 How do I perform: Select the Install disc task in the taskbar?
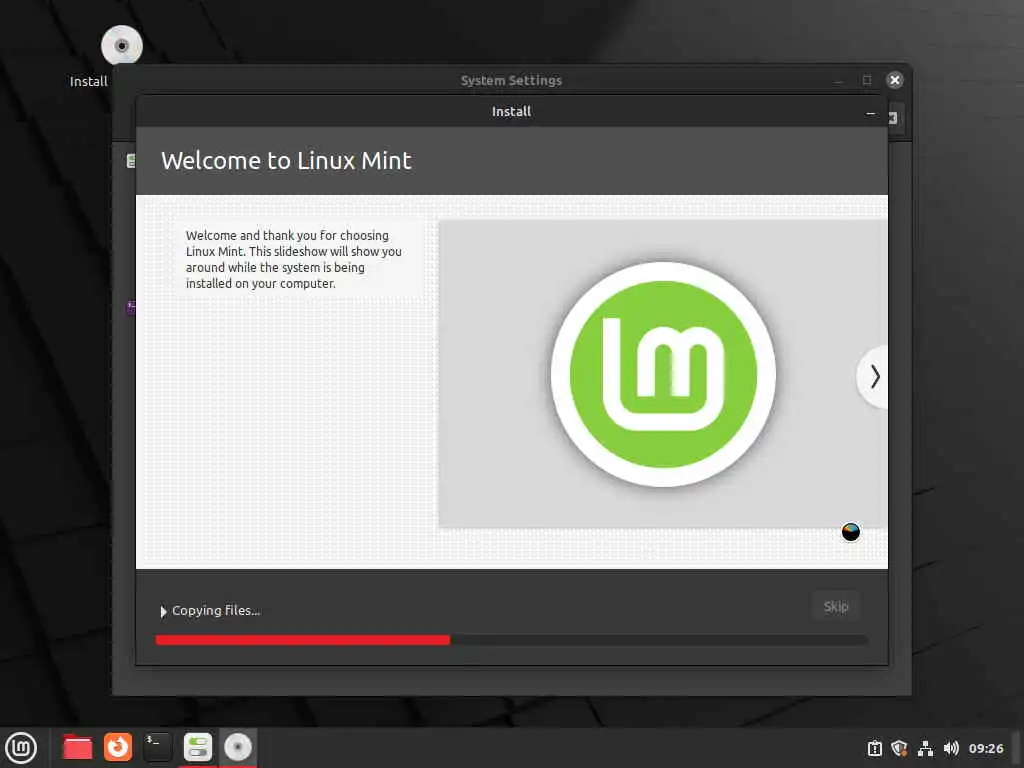(x=238, y=747)
